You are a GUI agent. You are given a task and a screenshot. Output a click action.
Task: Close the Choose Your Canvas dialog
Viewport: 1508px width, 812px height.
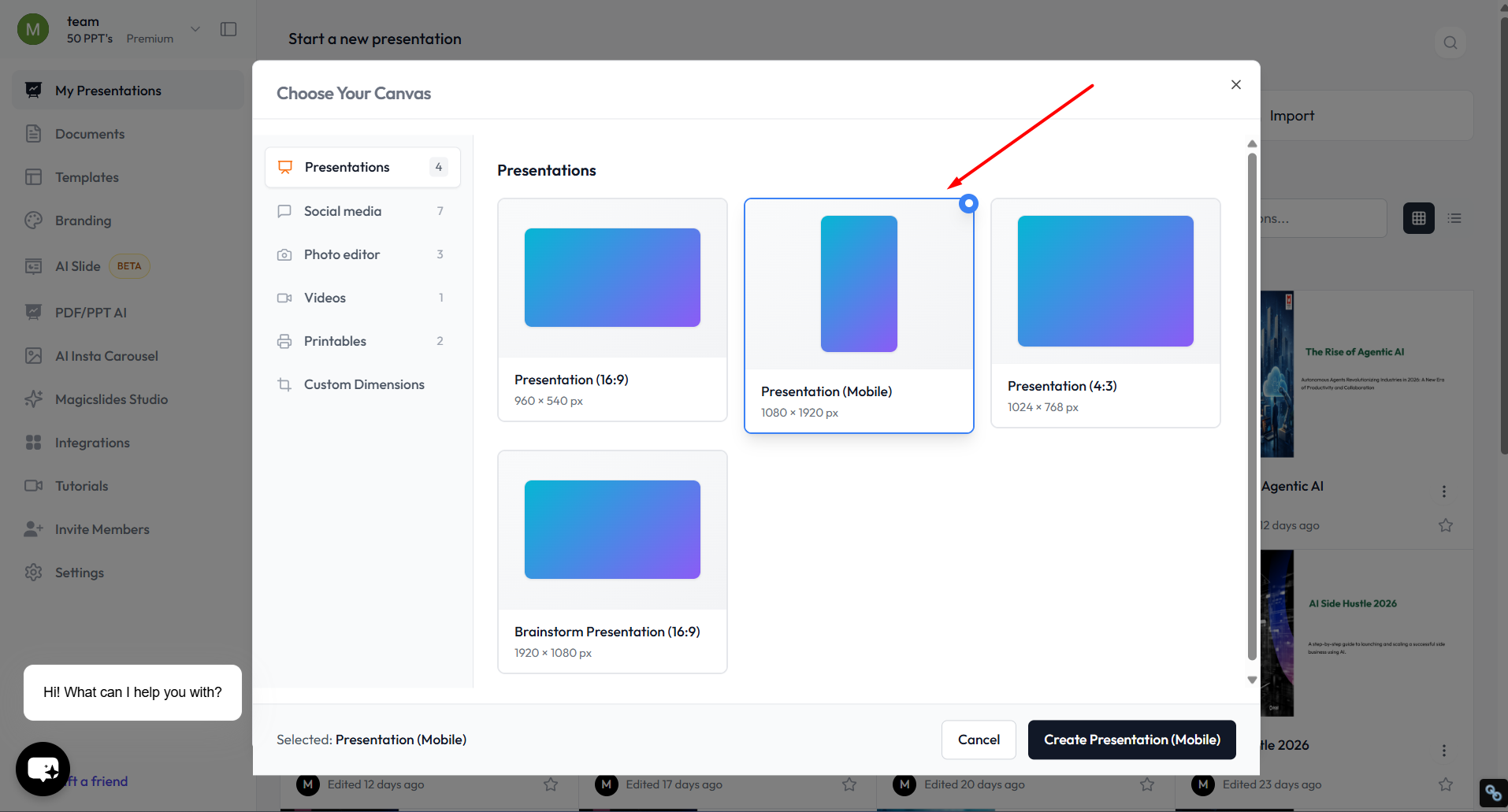(1235, 85)
